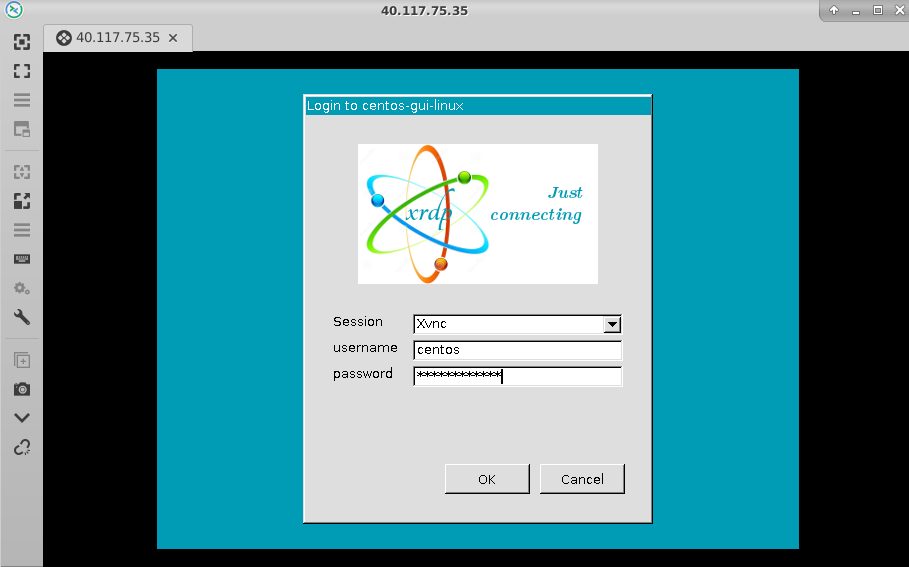
Task: Focus the username field containing centos
Action: coord(517,350)
